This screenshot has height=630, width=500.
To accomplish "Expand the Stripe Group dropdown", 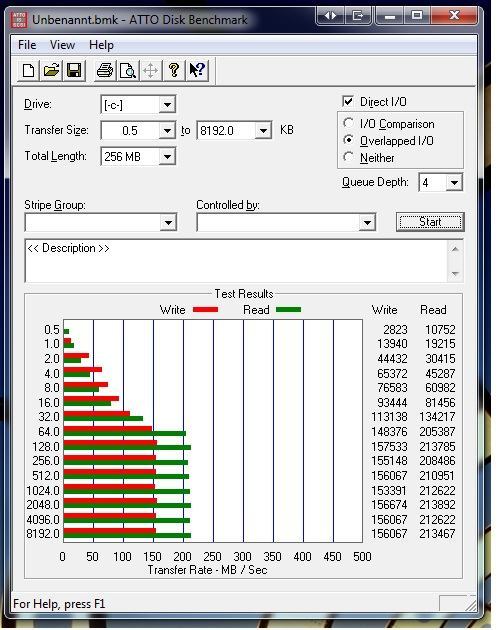I will (x=168, y=222).
